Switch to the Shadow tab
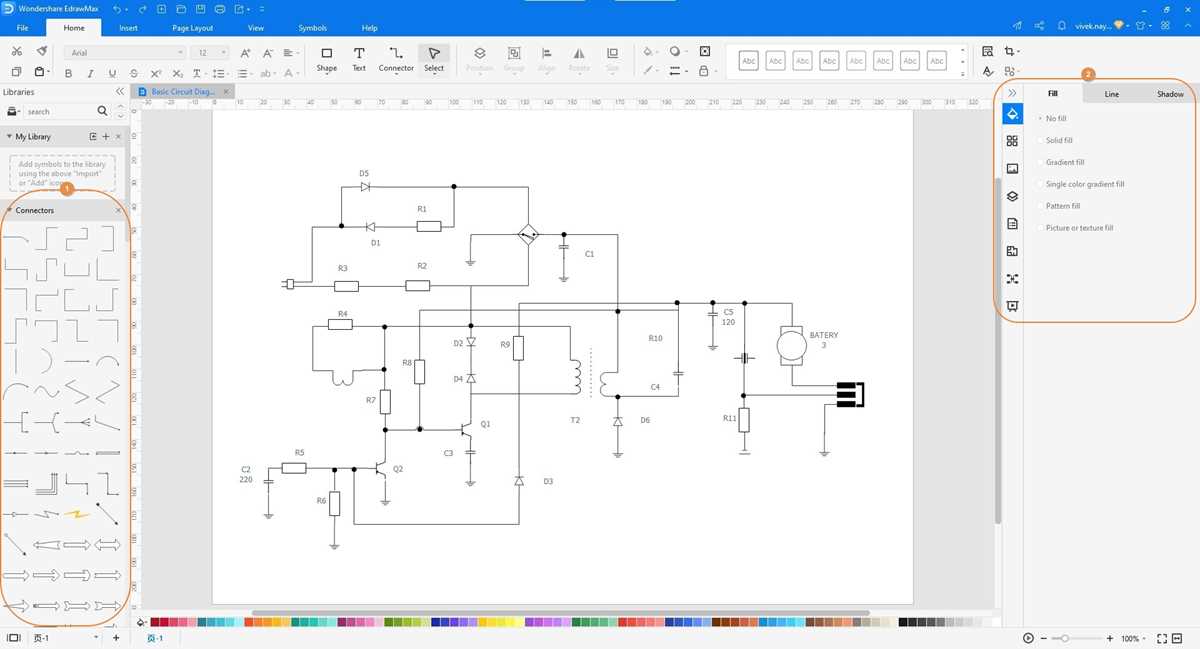The width and height of the screenshot is (1200, 649). [x=1170, y=94]
